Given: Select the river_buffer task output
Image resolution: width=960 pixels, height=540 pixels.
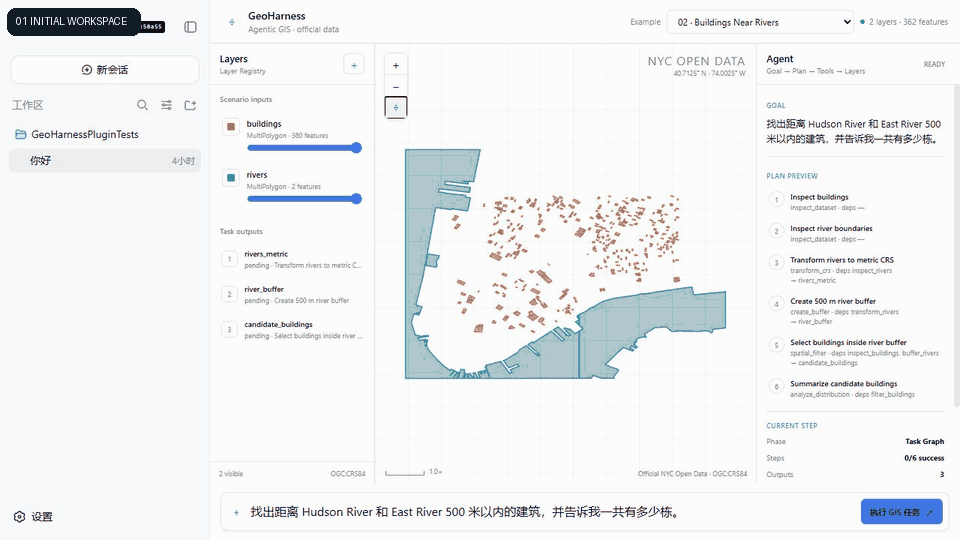Looking at the screenshot, I should pos(291,294).
